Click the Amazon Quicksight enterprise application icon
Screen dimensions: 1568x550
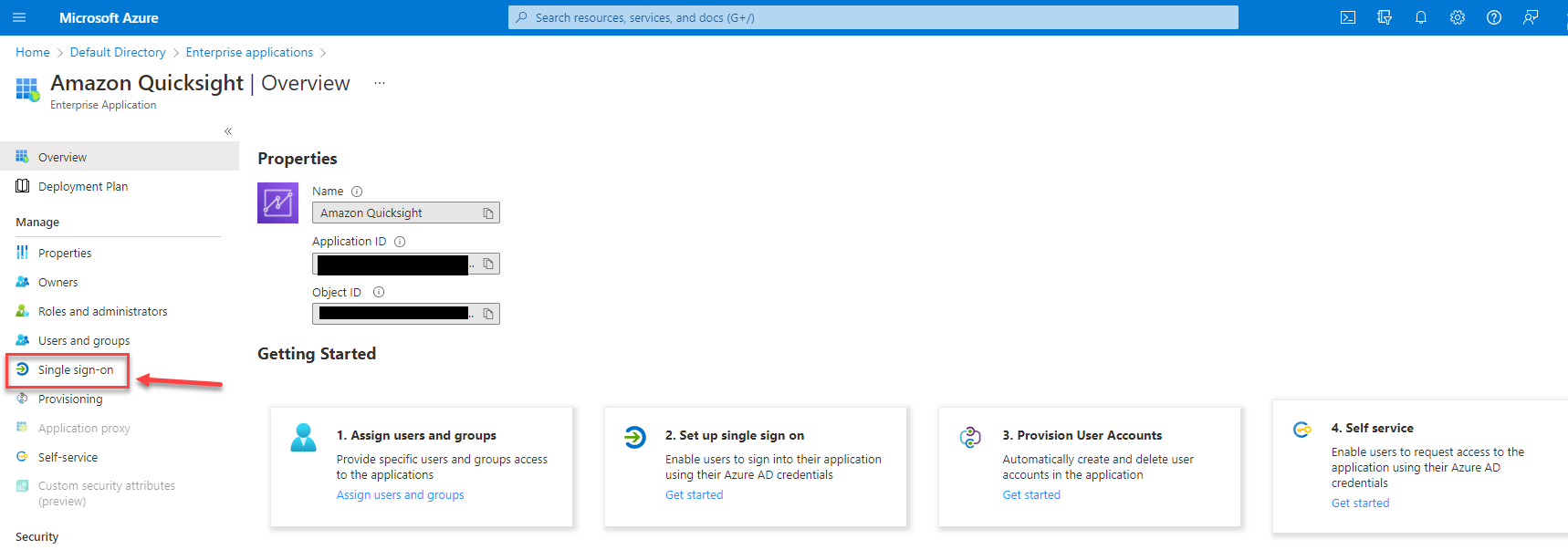click(27, 88)
